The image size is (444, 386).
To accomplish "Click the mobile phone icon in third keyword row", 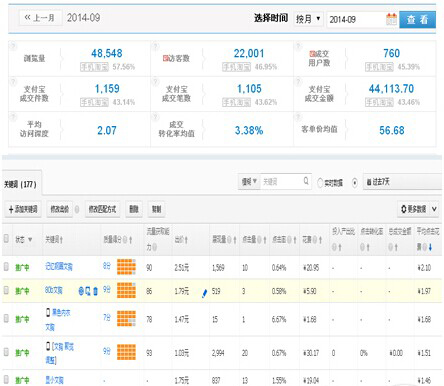I will click(48, 312).
